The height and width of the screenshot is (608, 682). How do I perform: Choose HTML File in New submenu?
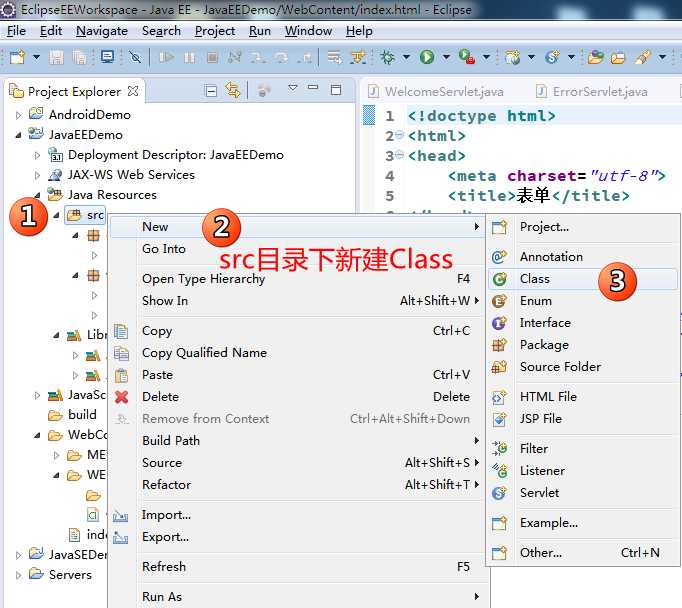[583, 397]
